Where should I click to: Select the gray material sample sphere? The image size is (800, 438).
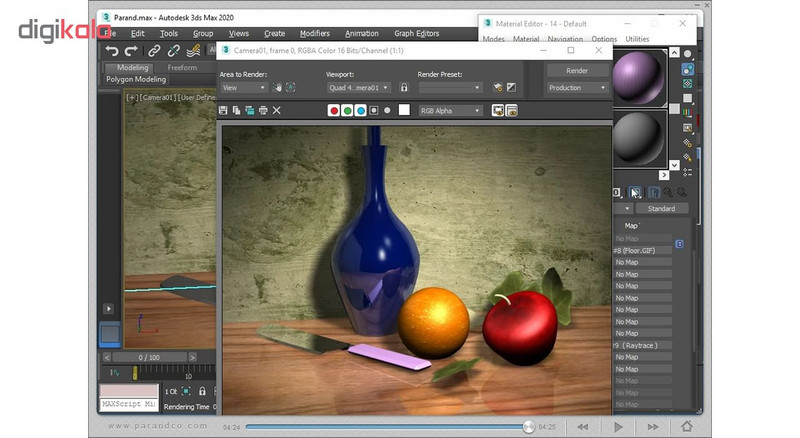[639, 138]
